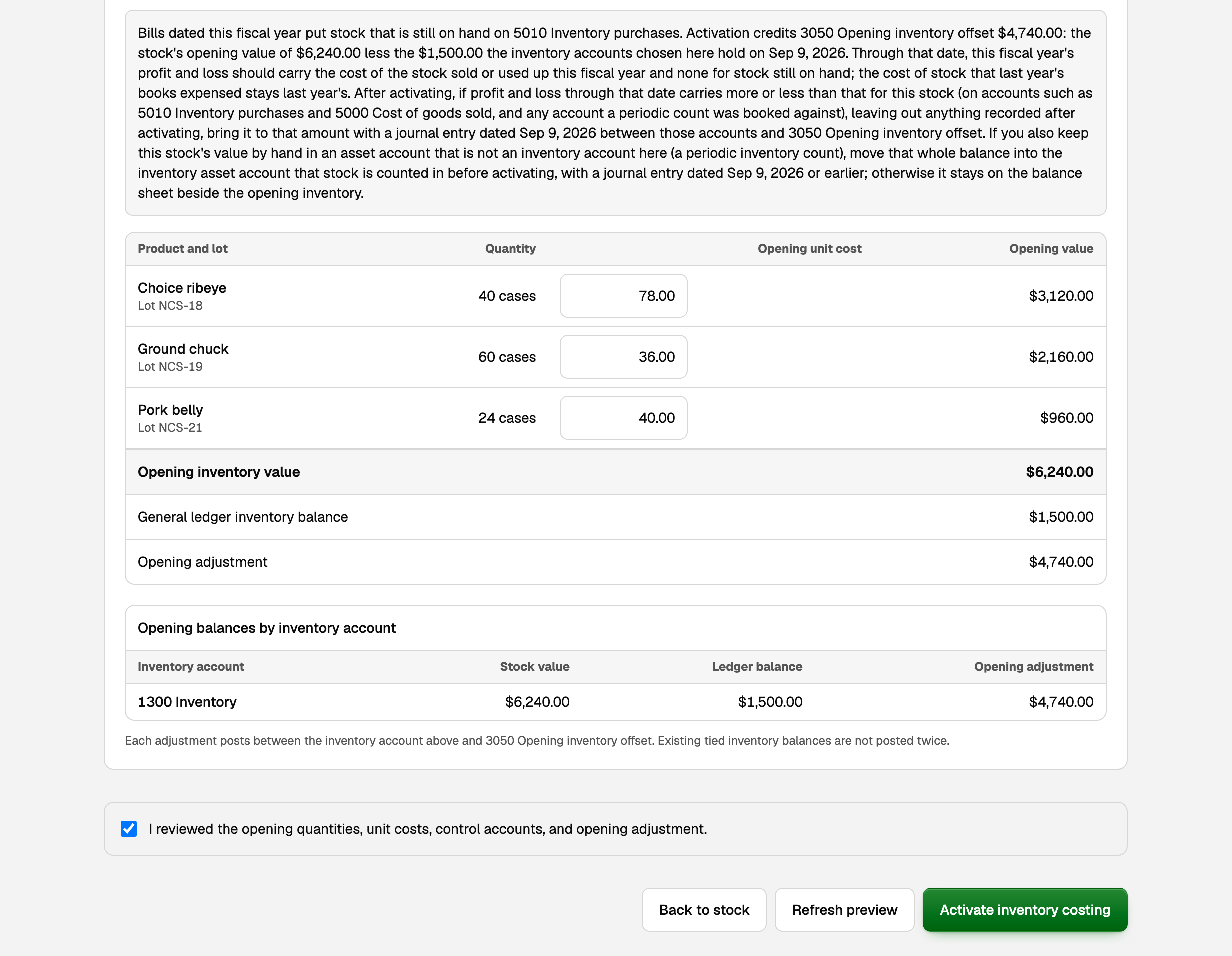Click the Stock value column header
Screen dimensions: 1232x956
pos(535,666)
